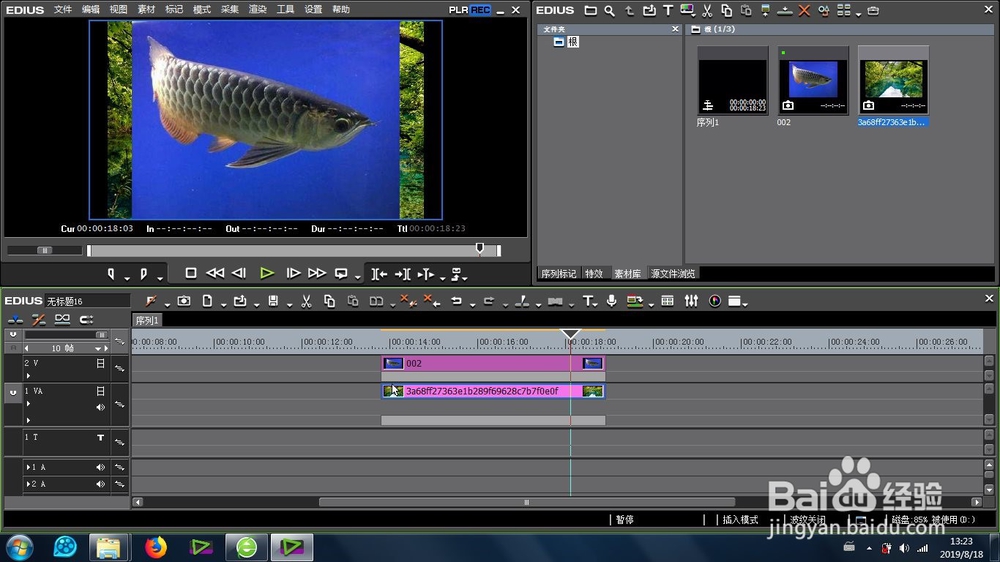Screen dimensions: 1000x562
Task: Expand the 1 A audio track
Action: coord(28,468)
